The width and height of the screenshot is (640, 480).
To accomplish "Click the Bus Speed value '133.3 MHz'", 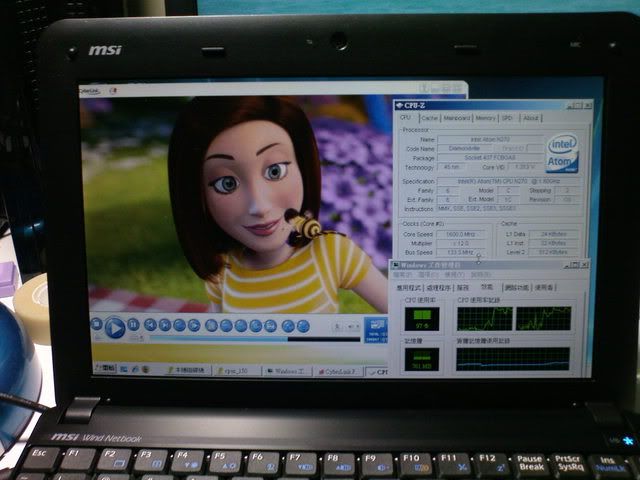I will point(461,252).
